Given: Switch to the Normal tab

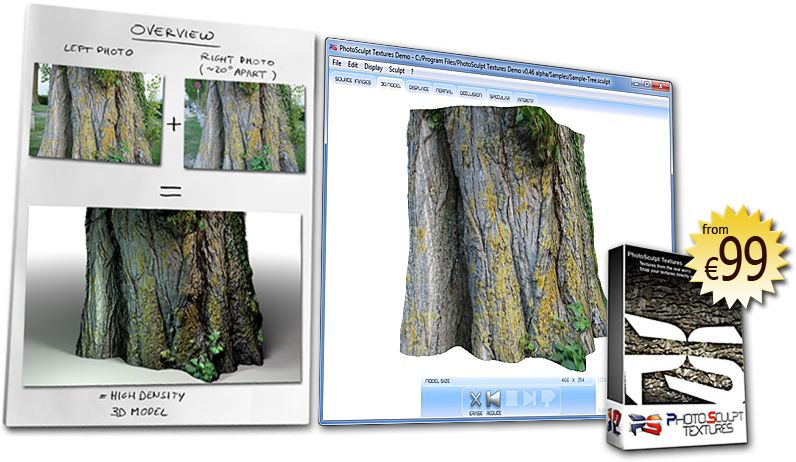Looking at the screenshot, I should (444, 91).
